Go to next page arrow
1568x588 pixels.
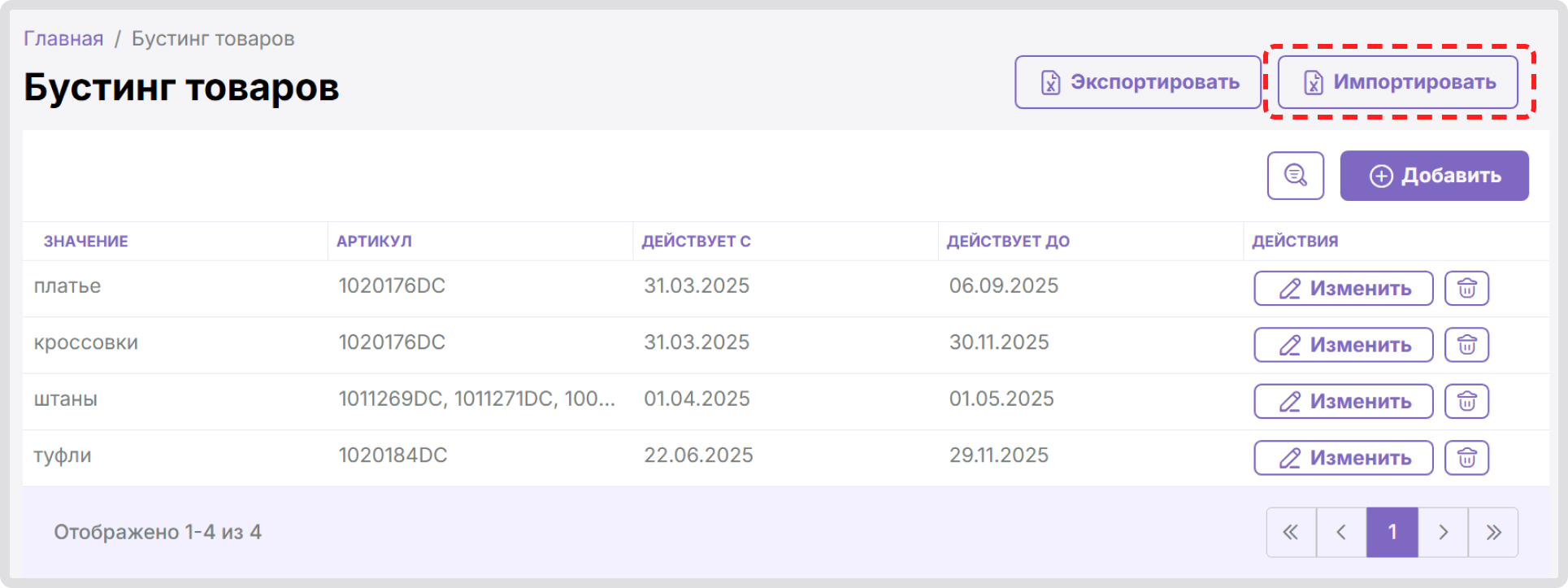(x=1443, y=533)
